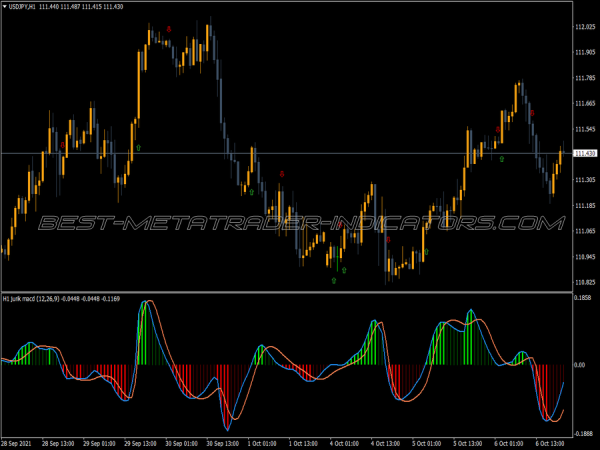The height and width of the screenshot is (450, 600).
Task: Click price axis label 110.825
Action: [x=585, y=282]
